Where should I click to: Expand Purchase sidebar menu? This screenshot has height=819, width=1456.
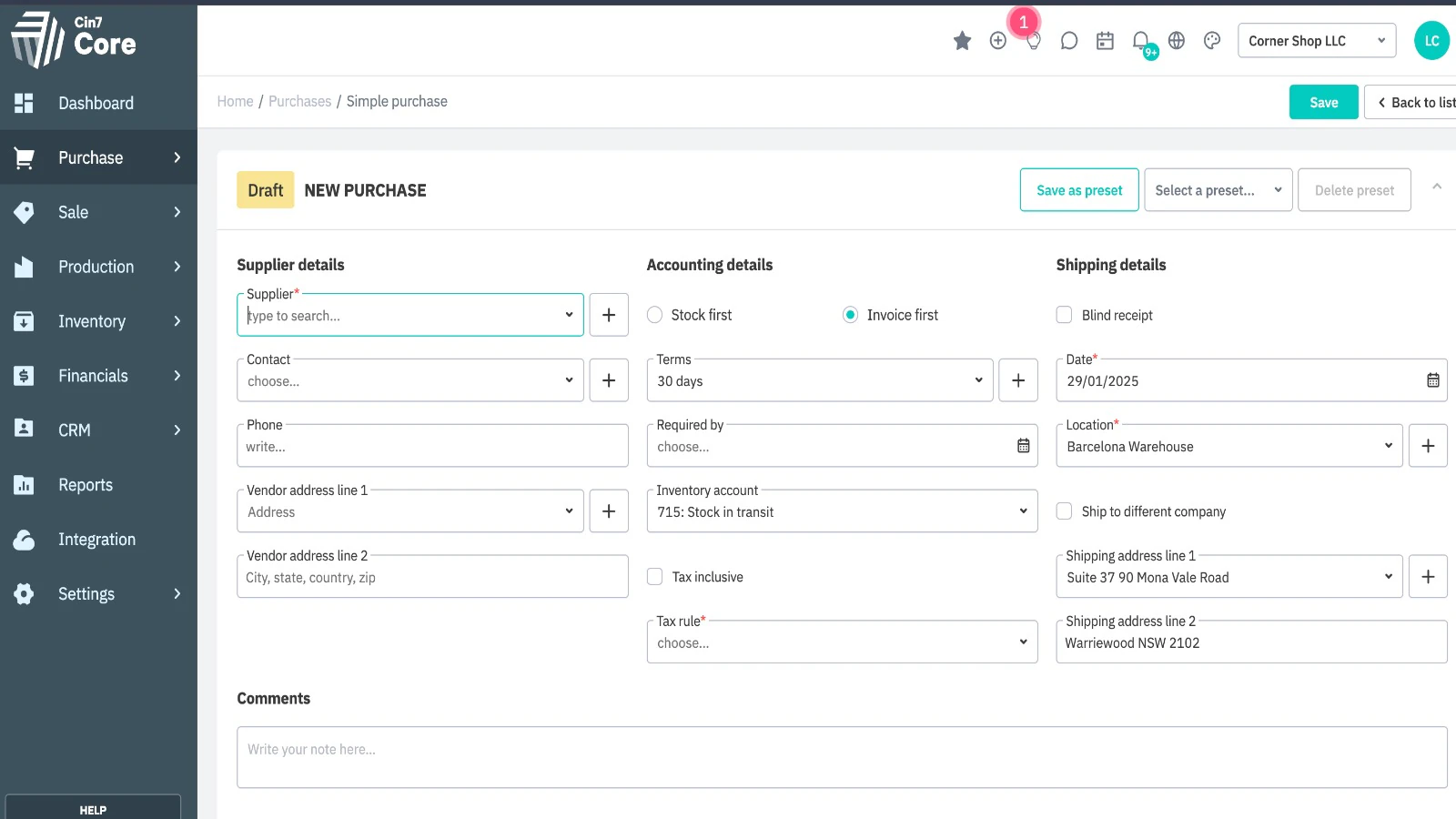[x=98, y=157]
